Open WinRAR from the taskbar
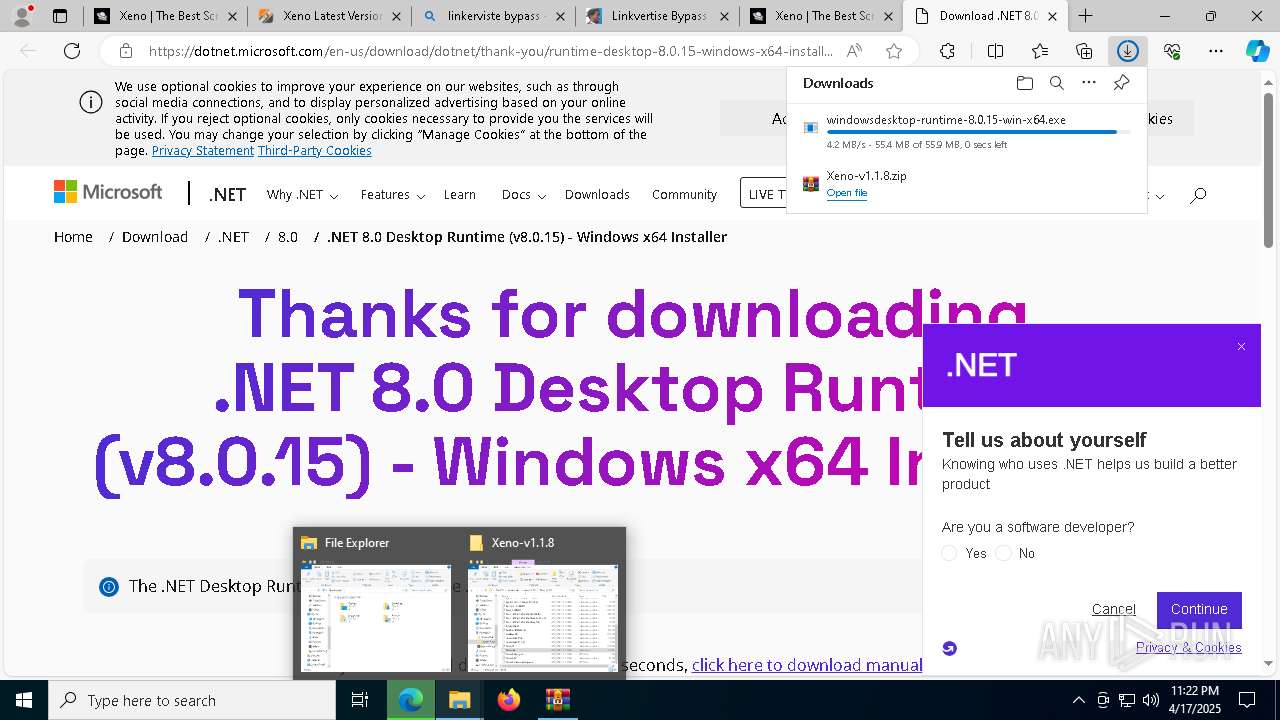This screenshot has height=720, width=1280. tap(557, 700)
